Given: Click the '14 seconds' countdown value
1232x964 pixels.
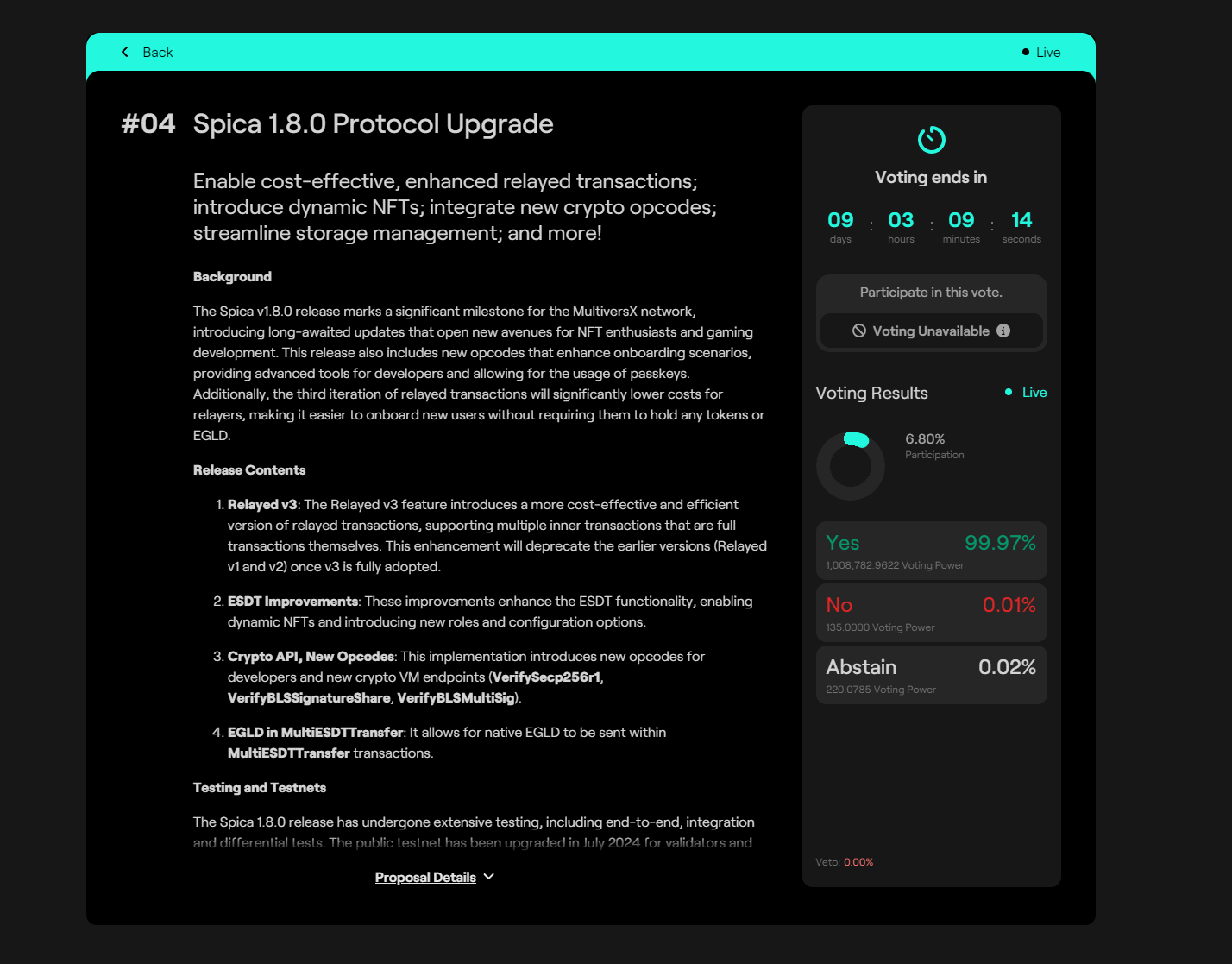Looking at the screenshot, I should [1021, 227].
